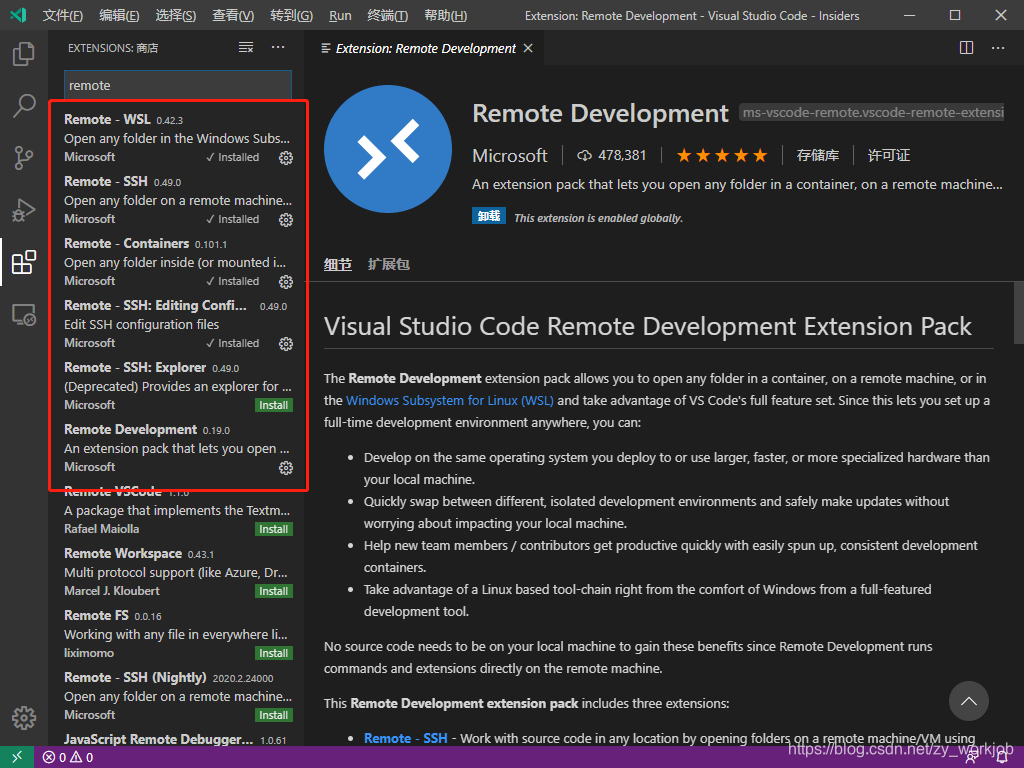This screenshot has width=1024, height=768.
Task: Install the Remote Workspace extension
Action: (x=274, y=591)
